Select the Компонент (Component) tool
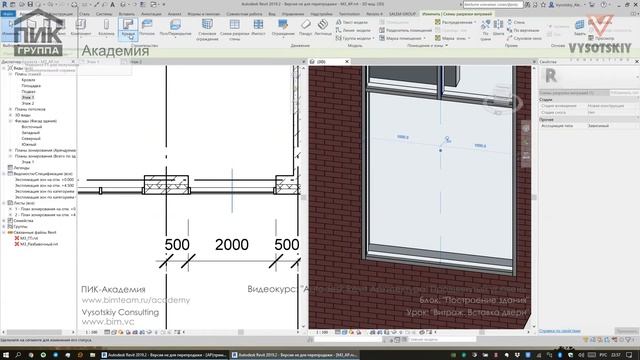This screenshot has width=640, height=360. point(81,28)
